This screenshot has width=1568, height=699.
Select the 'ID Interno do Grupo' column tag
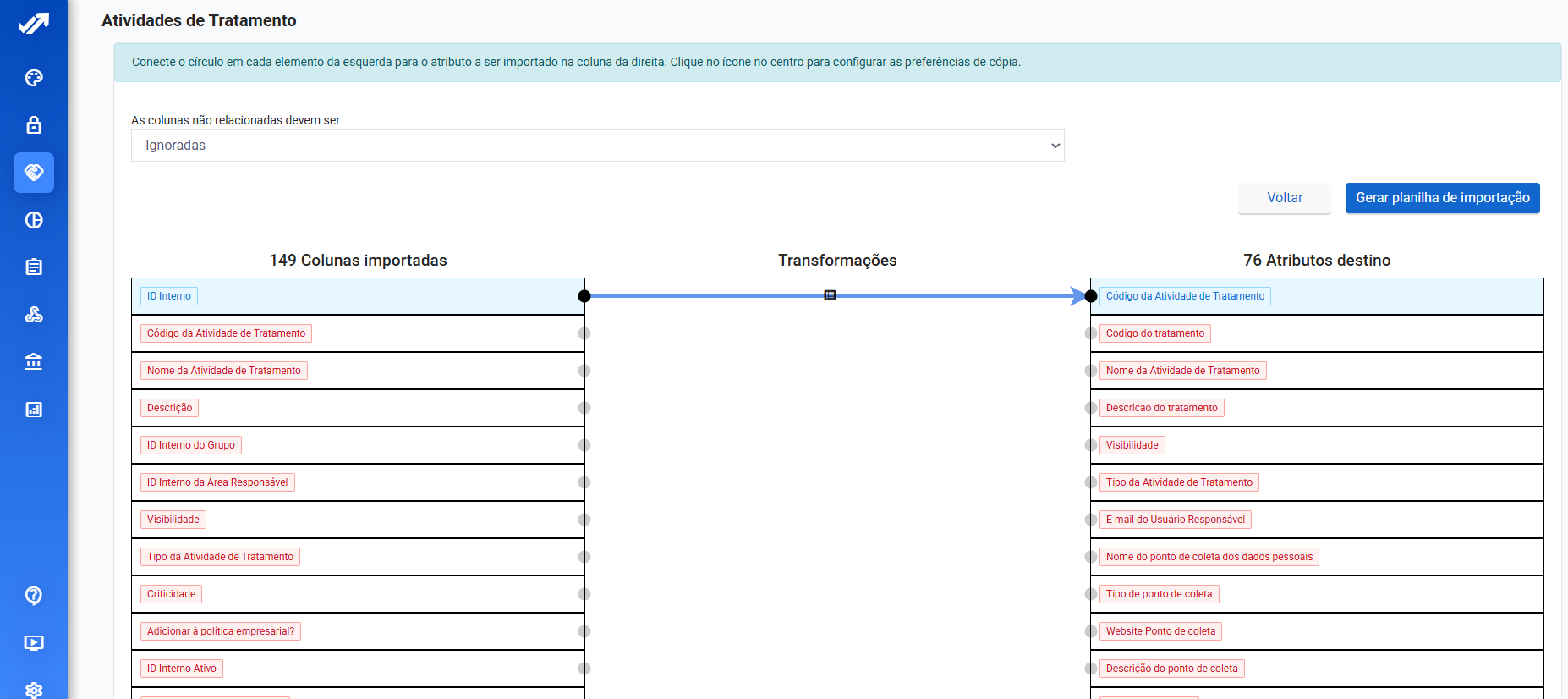click(191, 445)
